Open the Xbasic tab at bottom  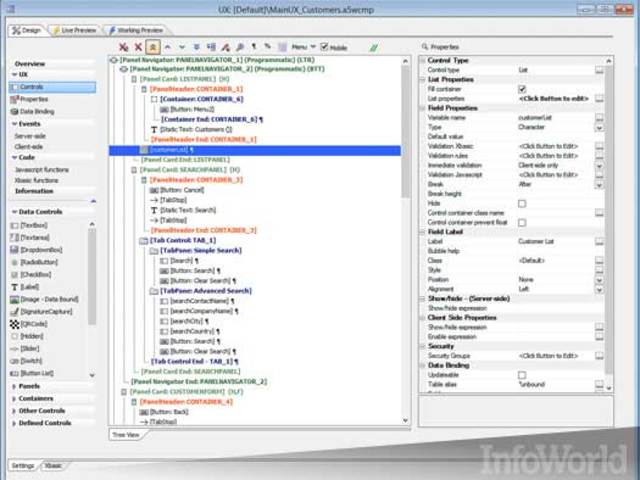[53, 465]
